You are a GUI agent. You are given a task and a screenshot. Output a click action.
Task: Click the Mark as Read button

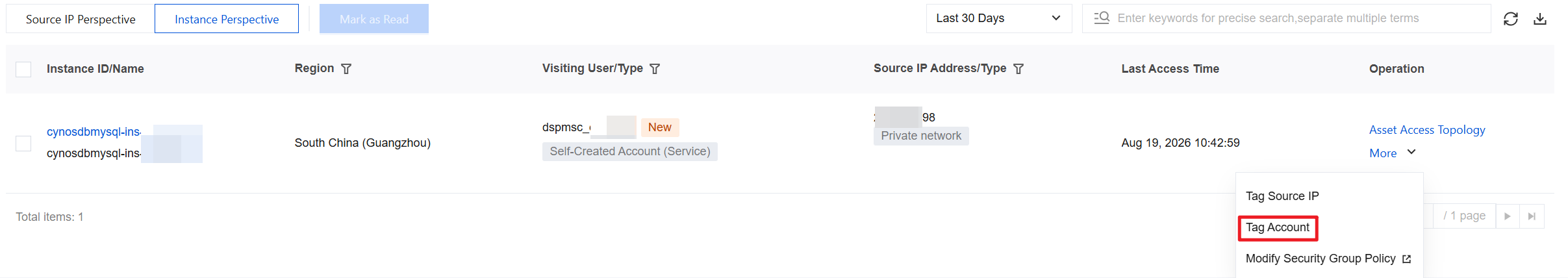(x=374, y=19)
